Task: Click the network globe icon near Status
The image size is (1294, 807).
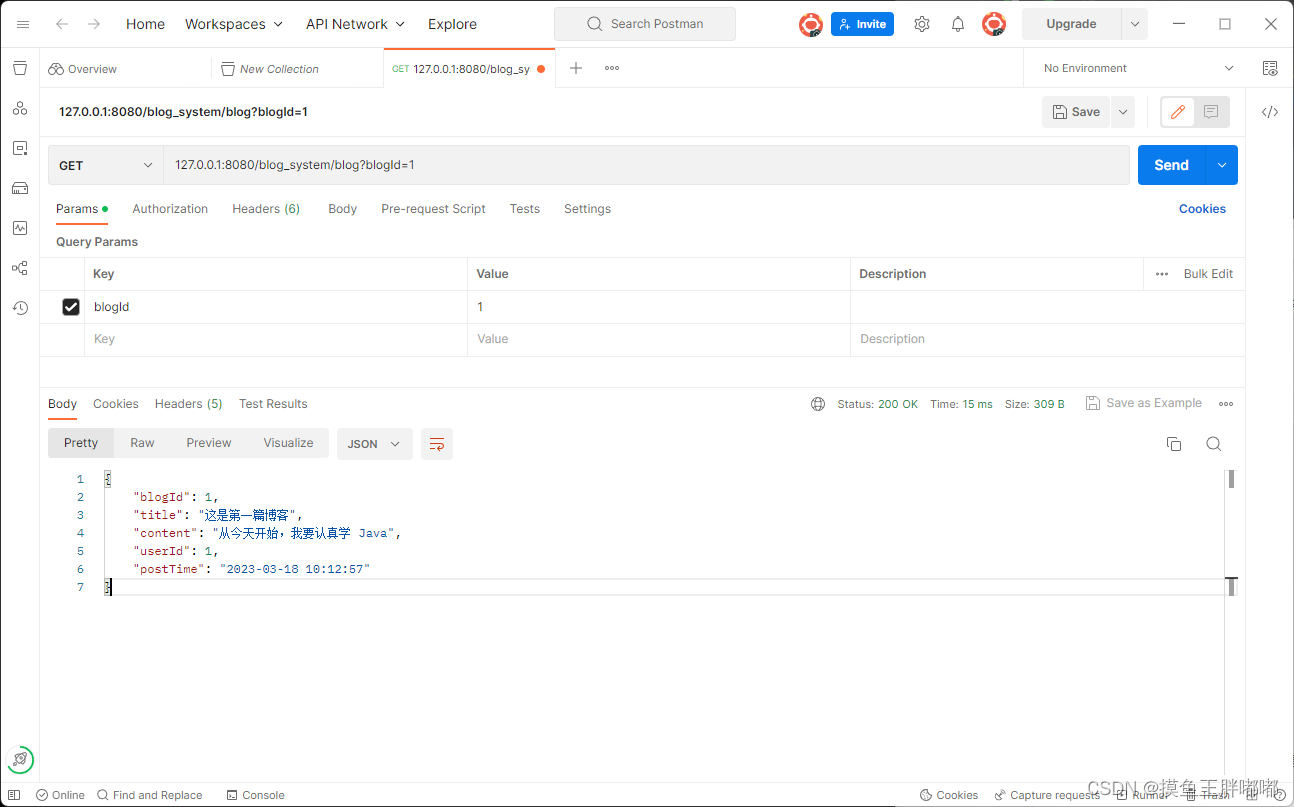Action: click(x=818, y=404)
